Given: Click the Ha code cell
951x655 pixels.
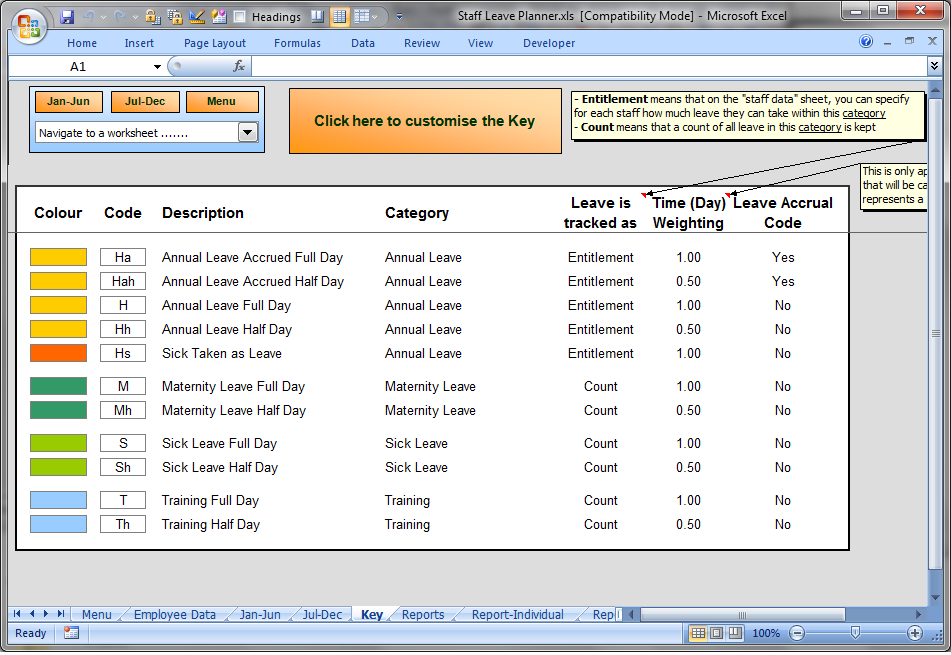Looking at the screenshot, I should click(x=123, y=257).
